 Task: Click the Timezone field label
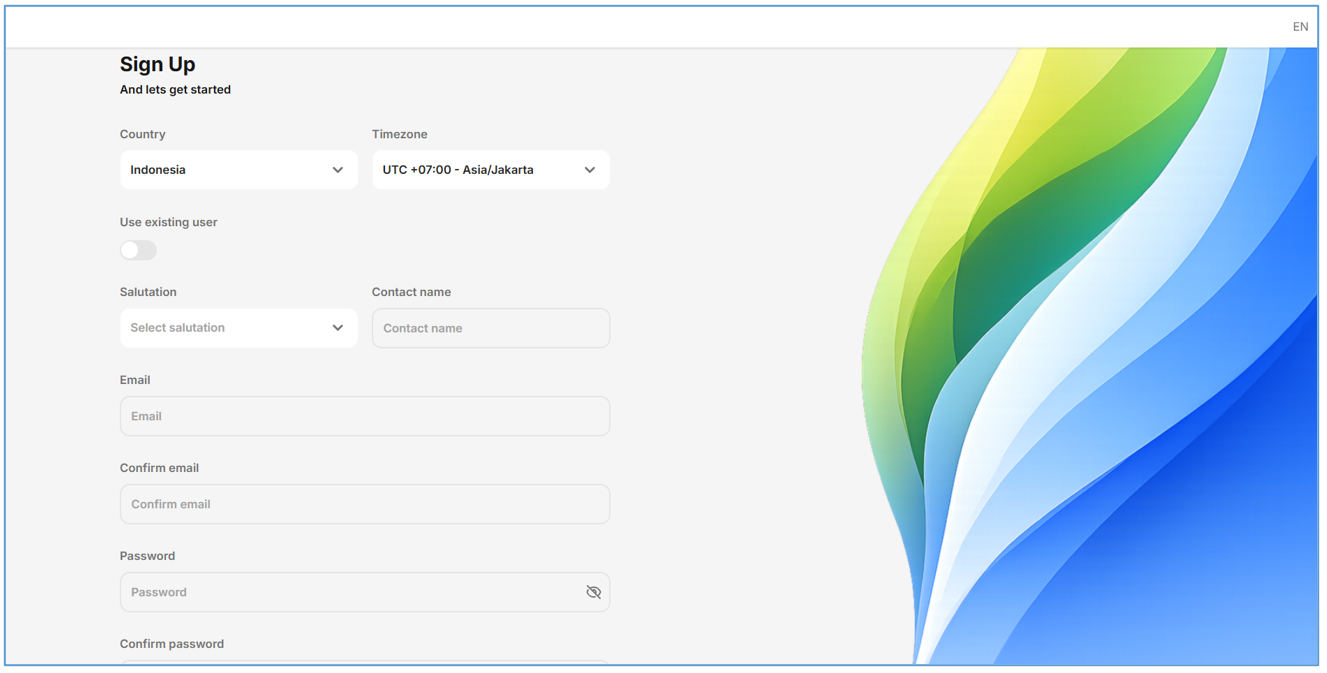click(x=399, y=134)
